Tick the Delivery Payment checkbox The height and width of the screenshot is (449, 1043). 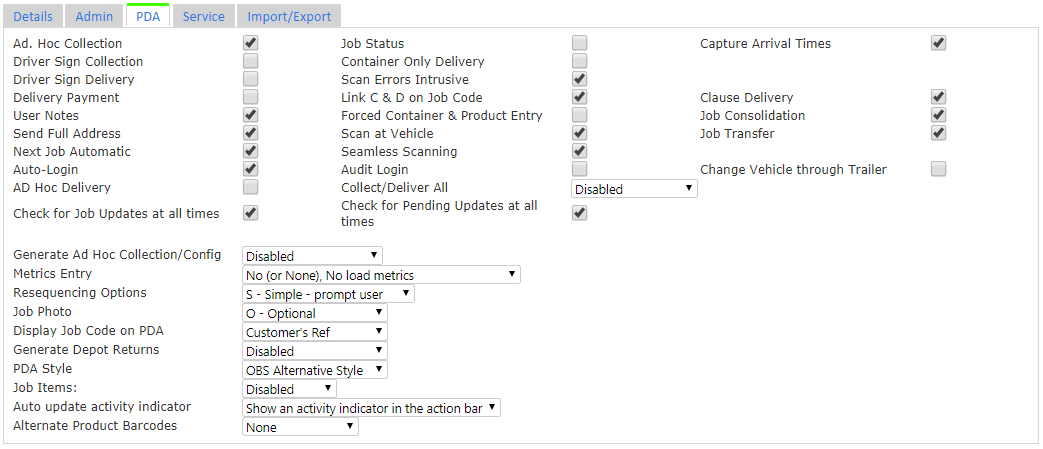[250, 97]
